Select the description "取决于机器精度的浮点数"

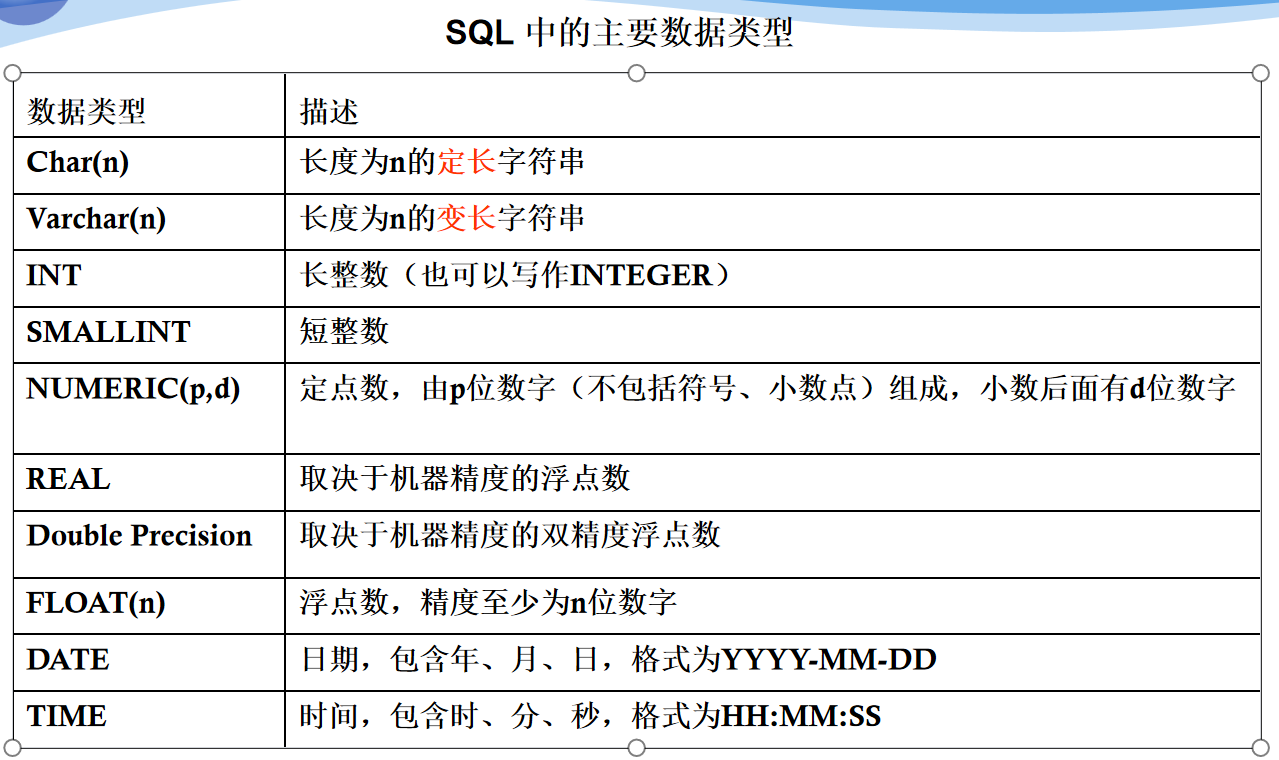coord(465,478)
